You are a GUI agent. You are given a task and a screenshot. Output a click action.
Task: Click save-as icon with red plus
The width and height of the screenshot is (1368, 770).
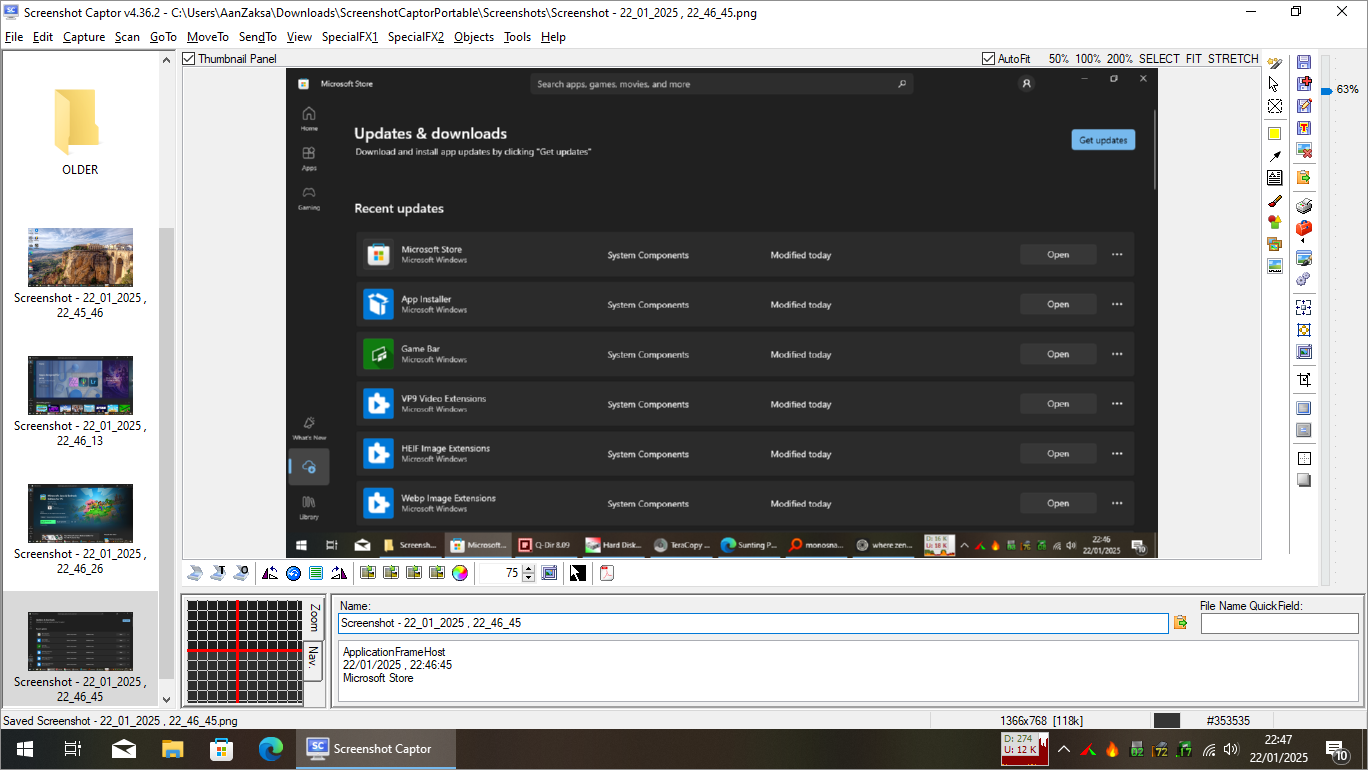[1303, 84]
